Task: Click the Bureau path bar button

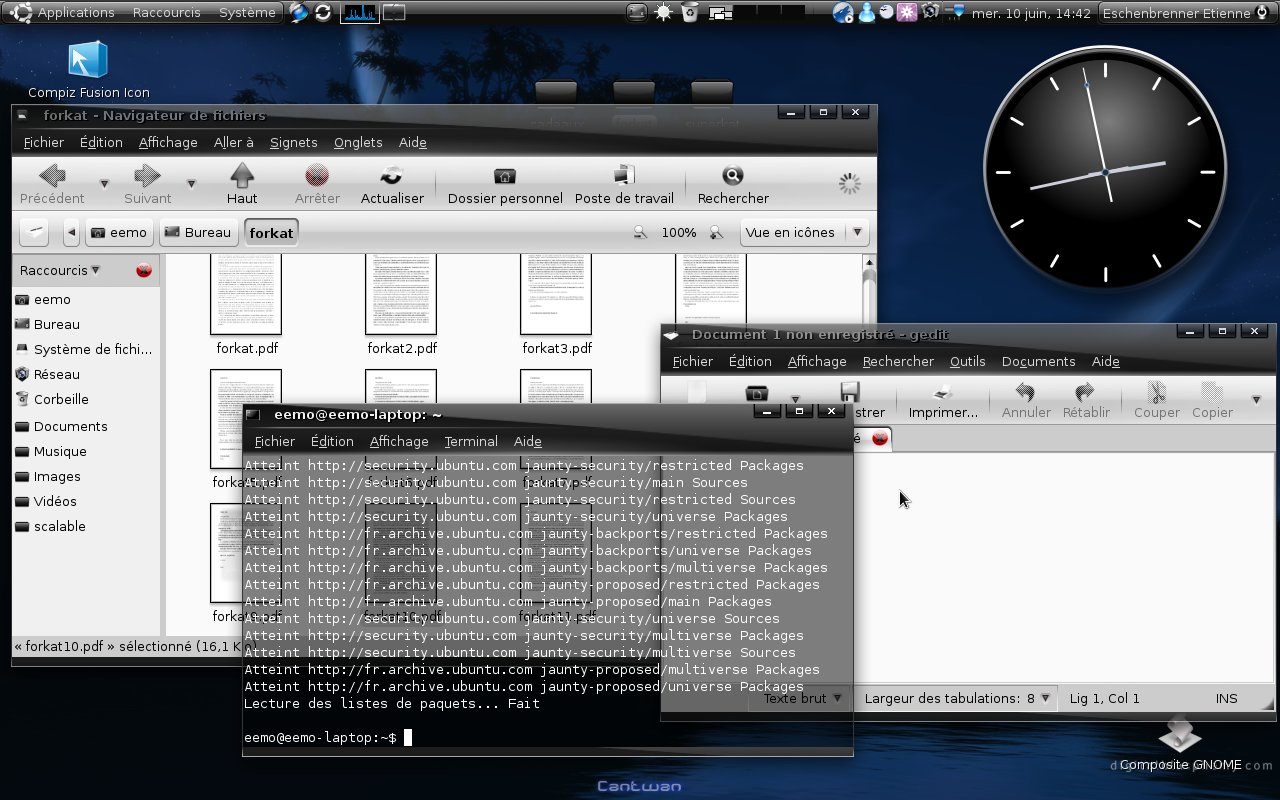Action: [198, 232]
